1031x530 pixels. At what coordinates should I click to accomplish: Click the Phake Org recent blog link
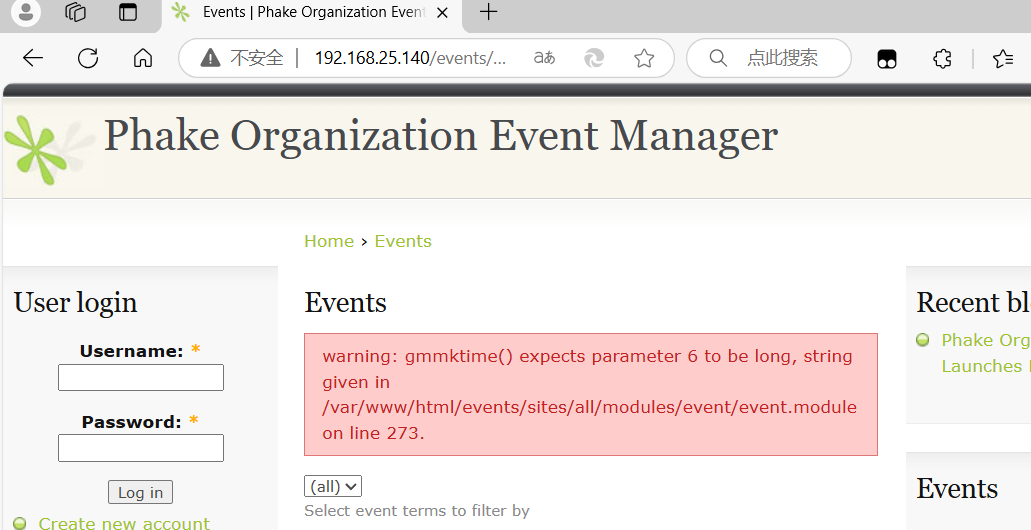click(x=986, y=352)
